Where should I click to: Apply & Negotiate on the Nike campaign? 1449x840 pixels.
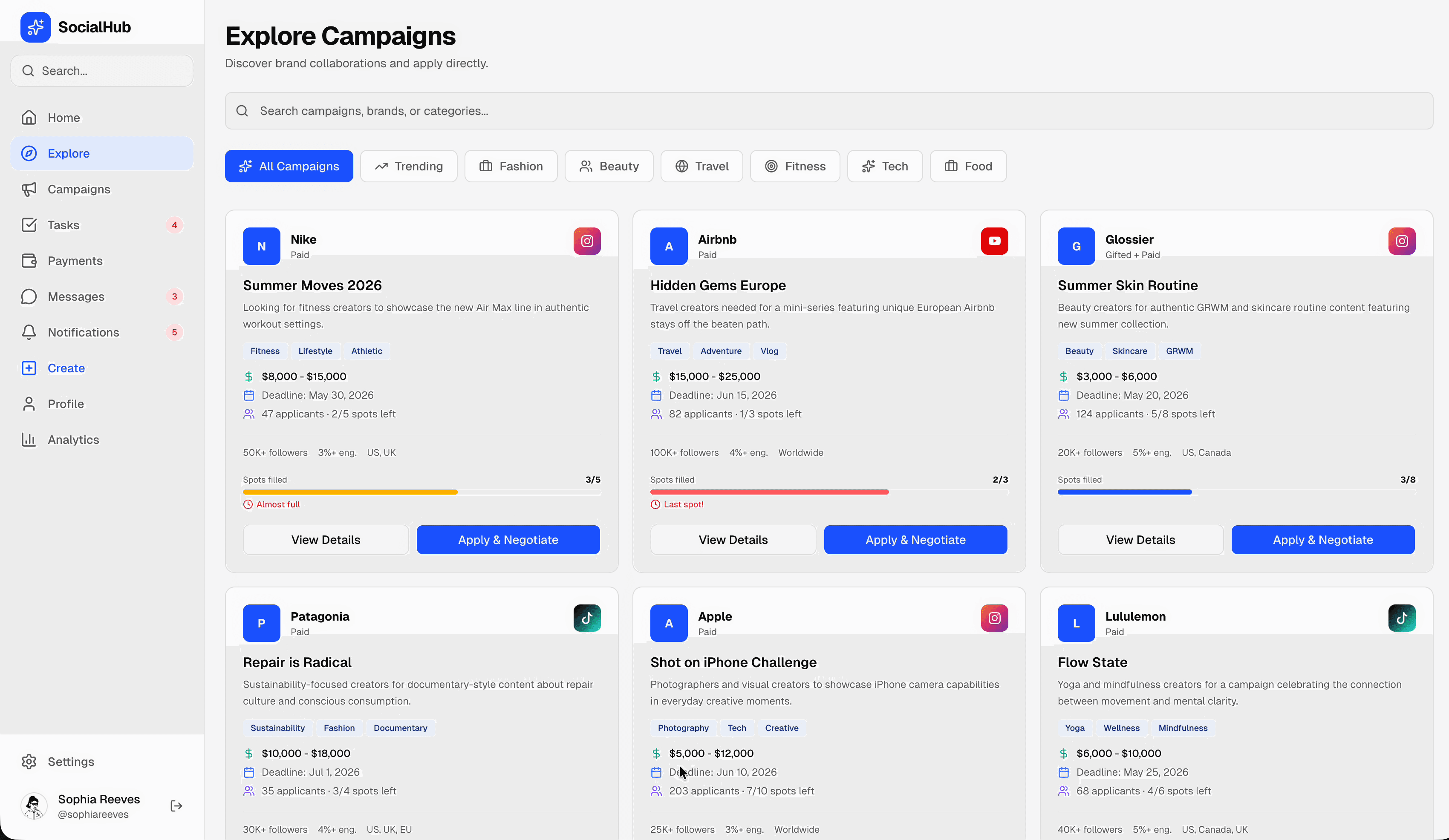[508, 540]
